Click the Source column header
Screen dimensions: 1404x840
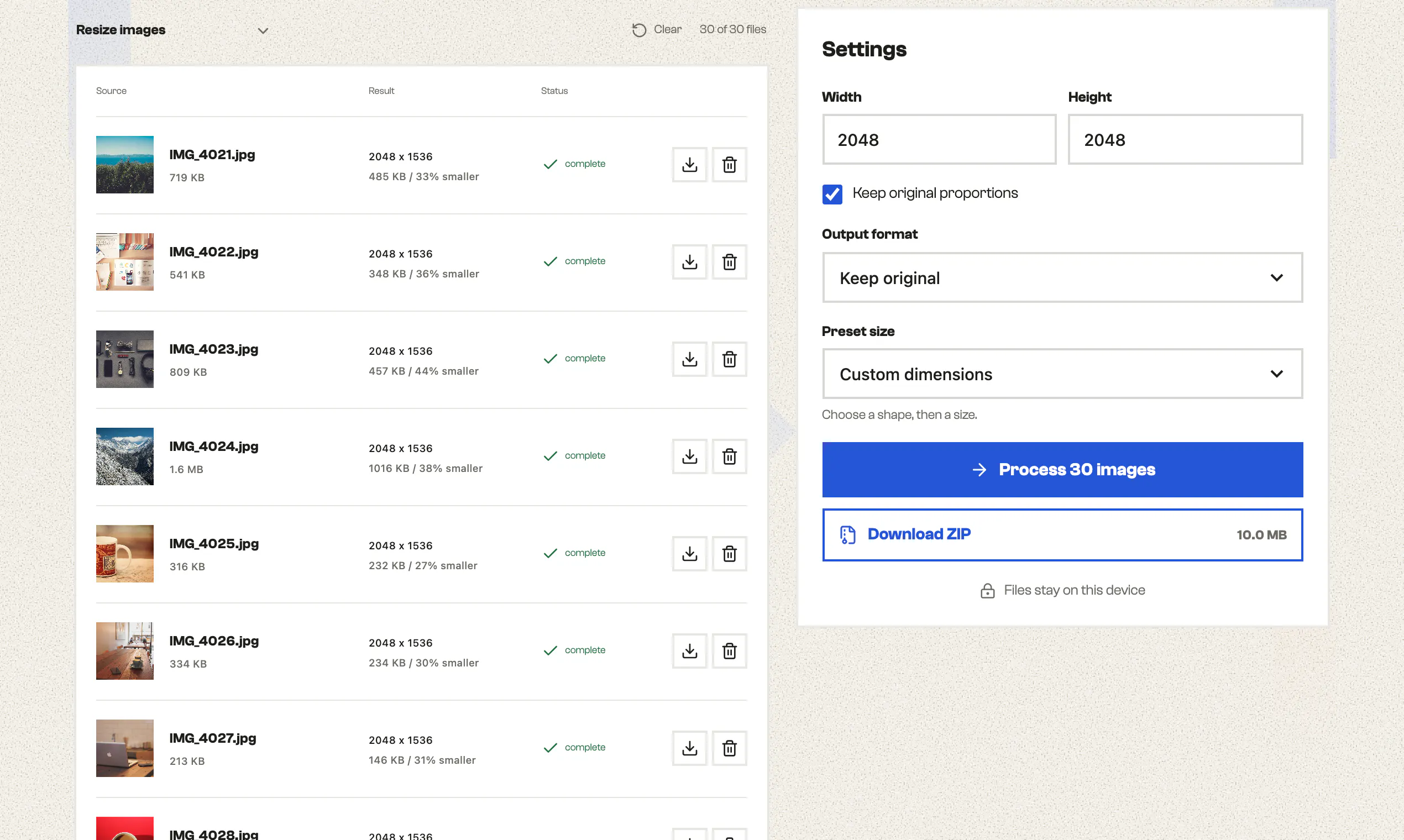point(111,91)
